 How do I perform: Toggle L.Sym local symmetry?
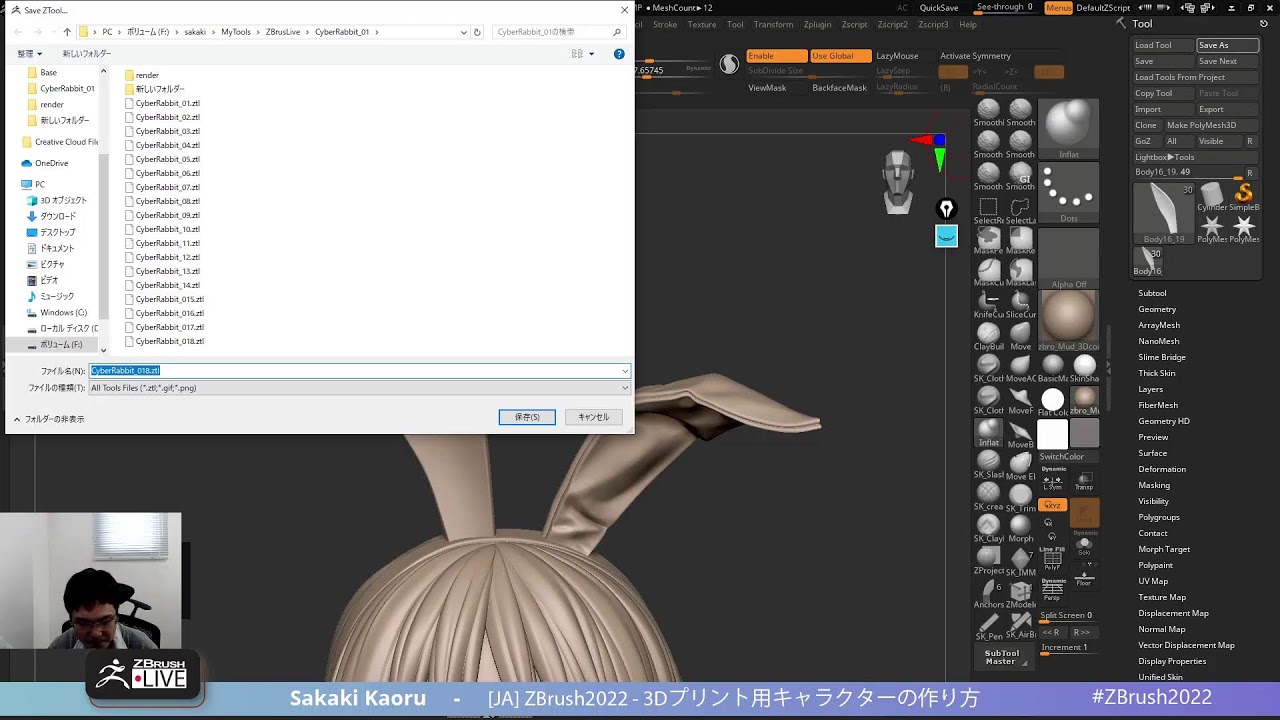(1052, 479)
